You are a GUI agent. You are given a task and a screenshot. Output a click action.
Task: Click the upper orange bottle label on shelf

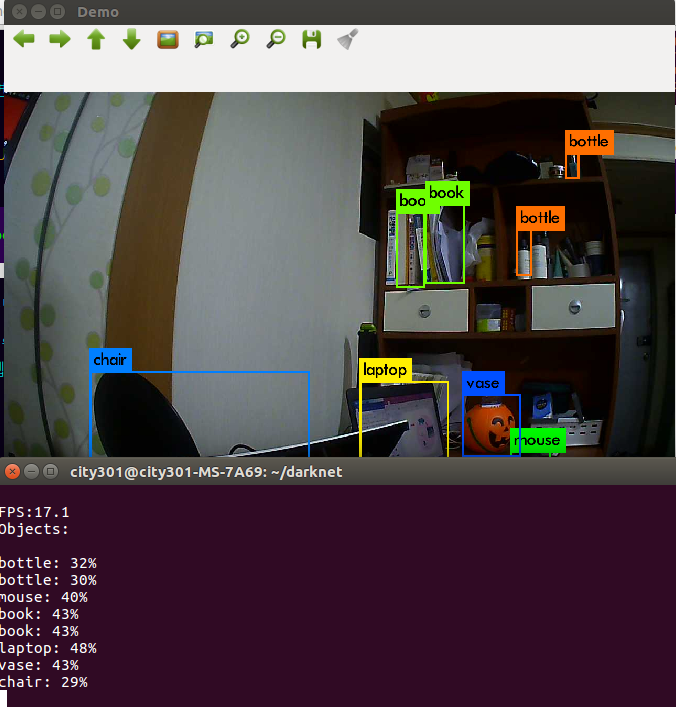click(589, 142)
